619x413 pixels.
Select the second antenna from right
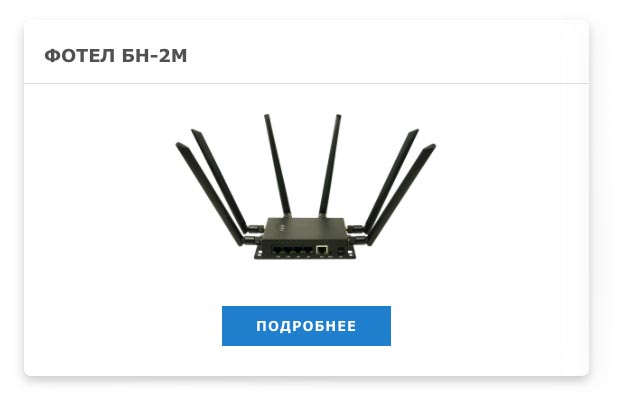(391, 178)
